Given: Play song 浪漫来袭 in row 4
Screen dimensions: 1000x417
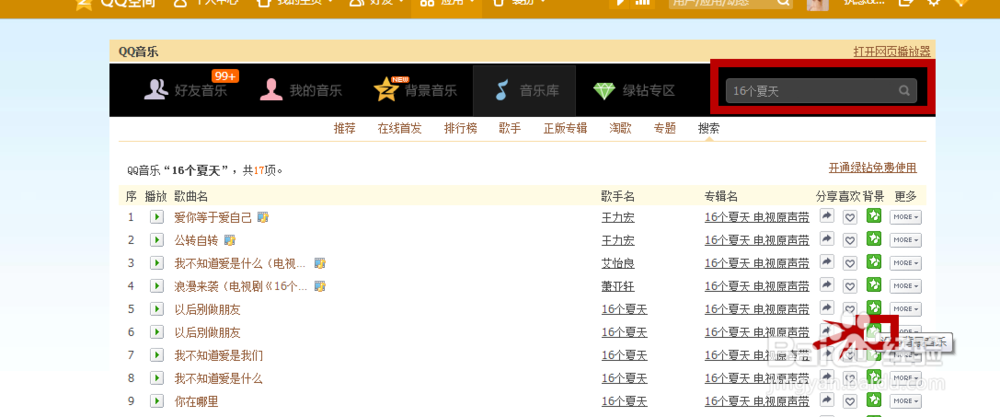Looking at the screenshot, I should pos(156,286).
